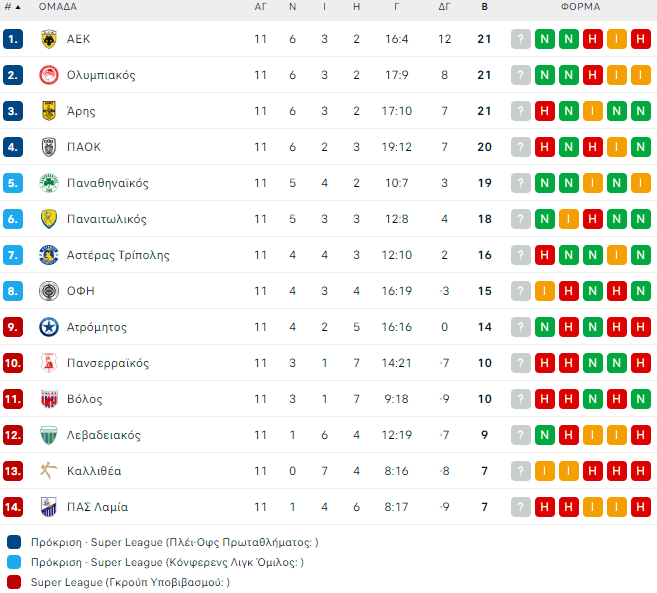657x593 pixels.
Task: Sort standings by the ΑΓ column header
Action: point(260,6)
